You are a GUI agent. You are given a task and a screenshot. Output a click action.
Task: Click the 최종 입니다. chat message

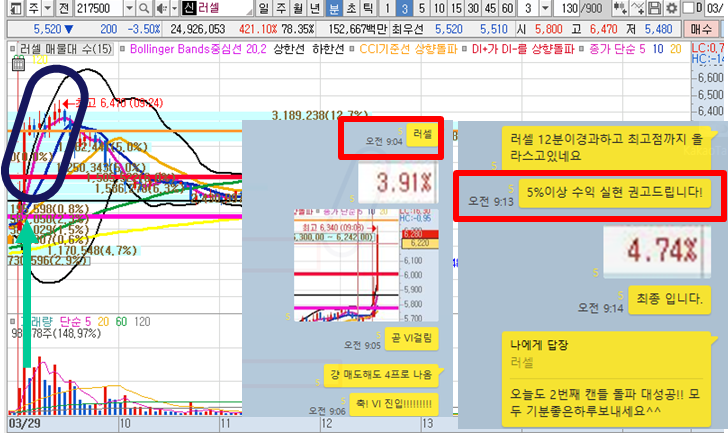click(670, 298)
